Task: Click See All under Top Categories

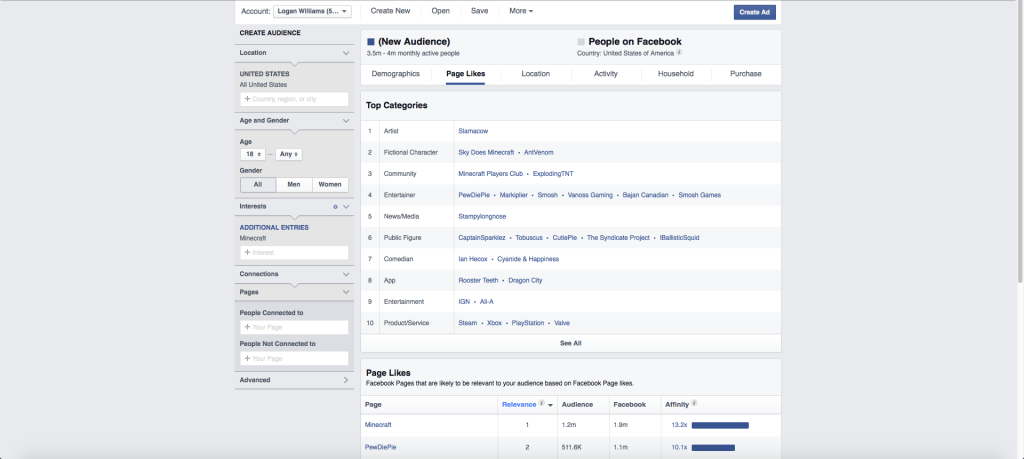Action: [571, 343]
